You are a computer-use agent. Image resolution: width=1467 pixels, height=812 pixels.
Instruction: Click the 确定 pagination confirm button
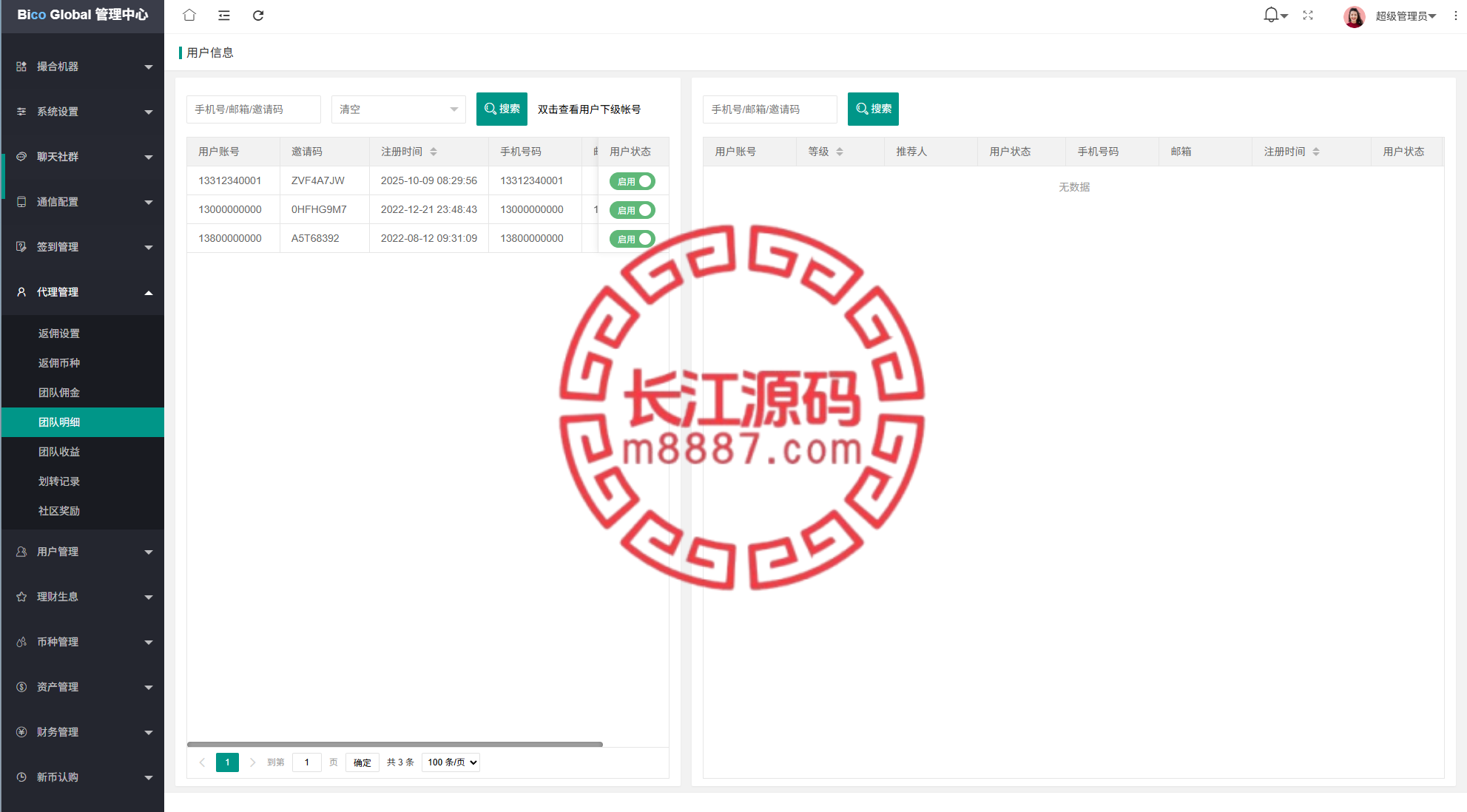(x=362, y=762)
